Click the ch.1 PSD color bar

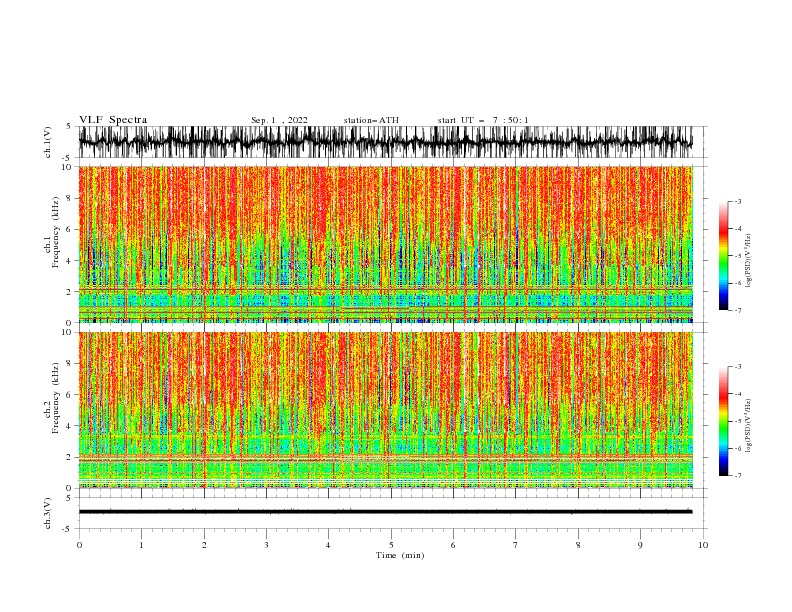point(723,256)
